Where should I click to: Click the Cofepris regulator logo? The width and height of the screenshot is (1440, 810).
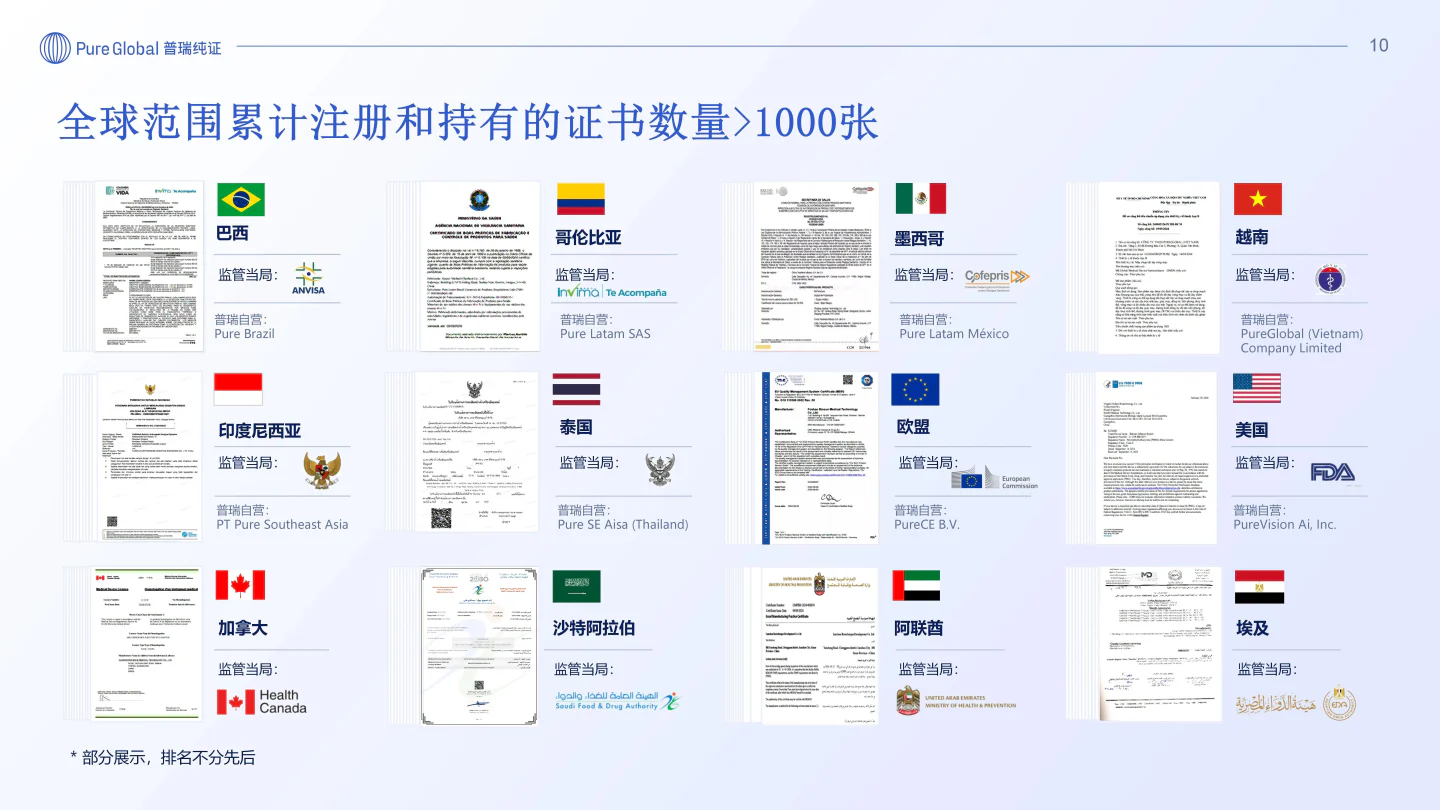996,278
